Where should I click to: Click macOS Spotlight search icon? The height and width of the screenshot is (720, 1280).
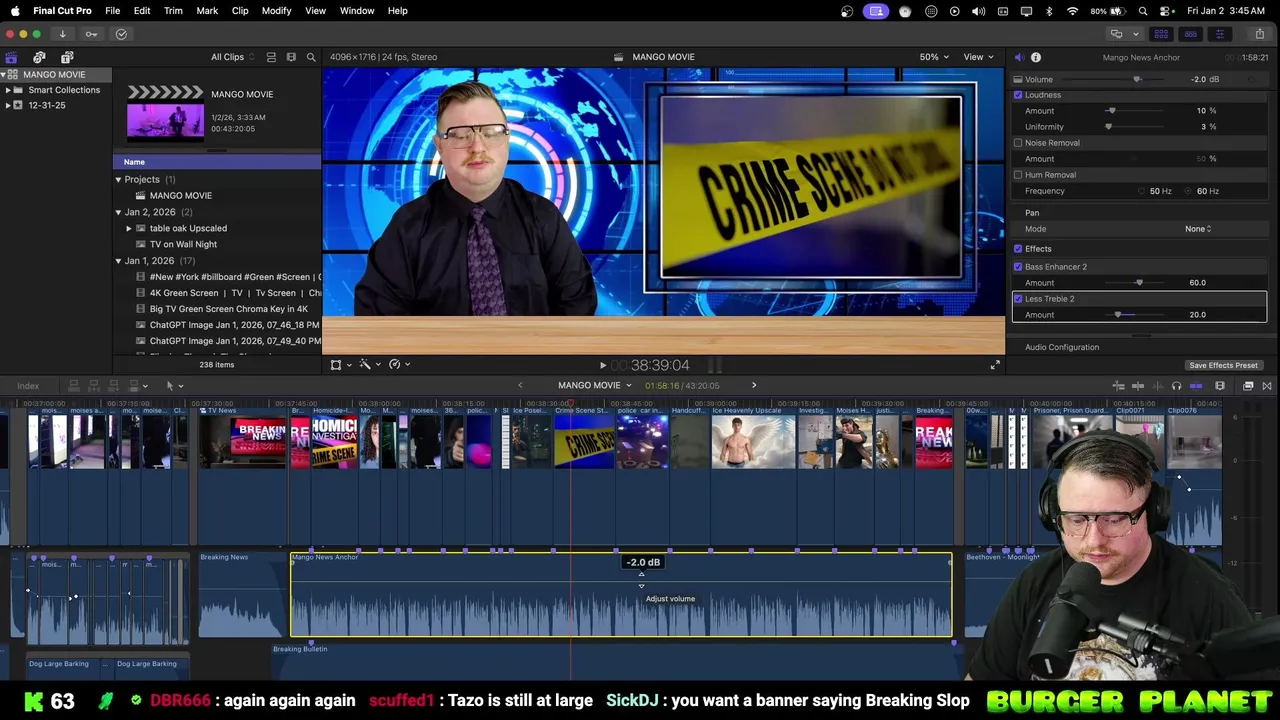1143,11
